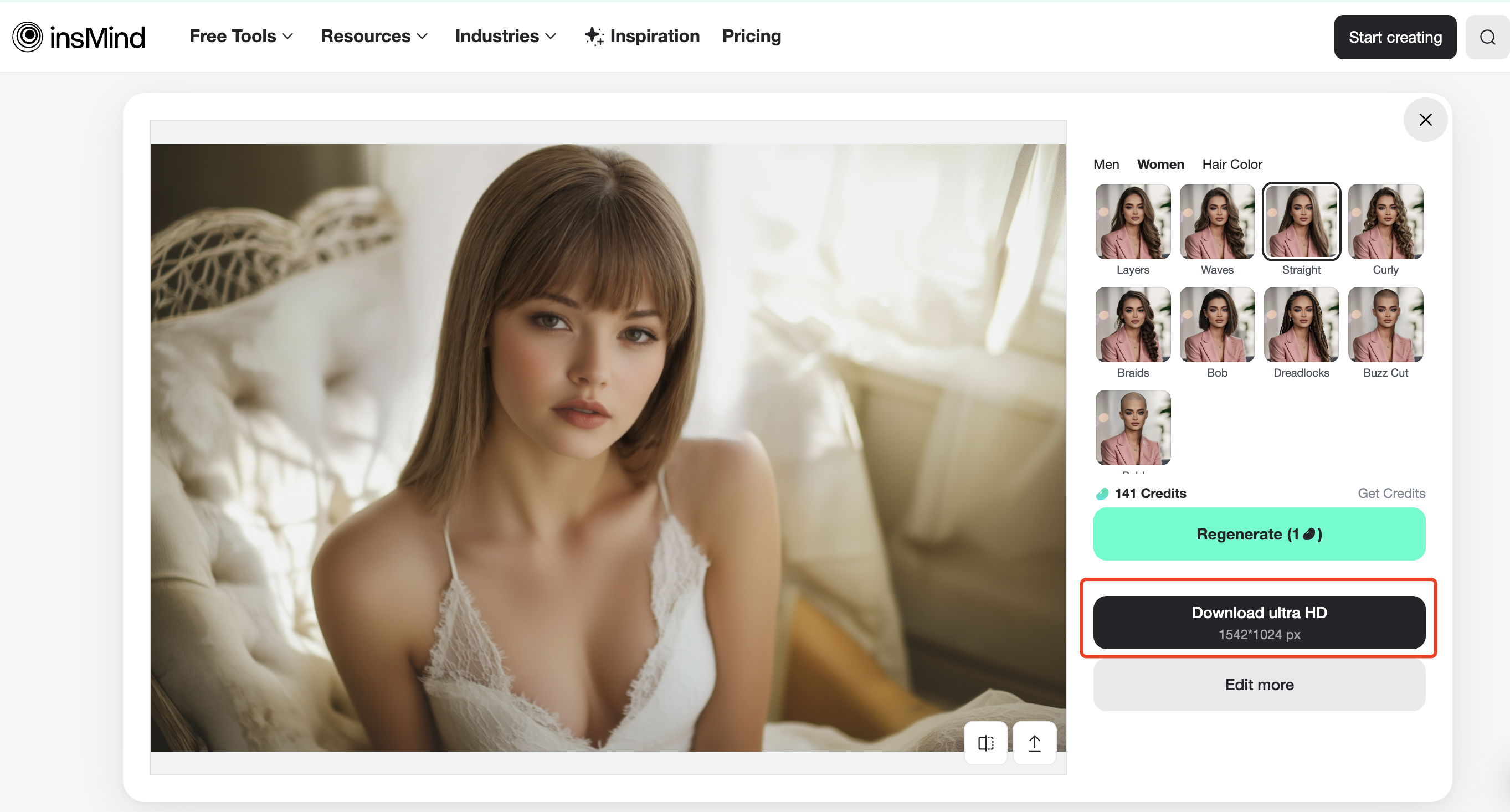Select the Bob hairstyle thumbnail
Image resolution: width=1510 pixels, height=812 pixels.
[x=1217, y=324]
